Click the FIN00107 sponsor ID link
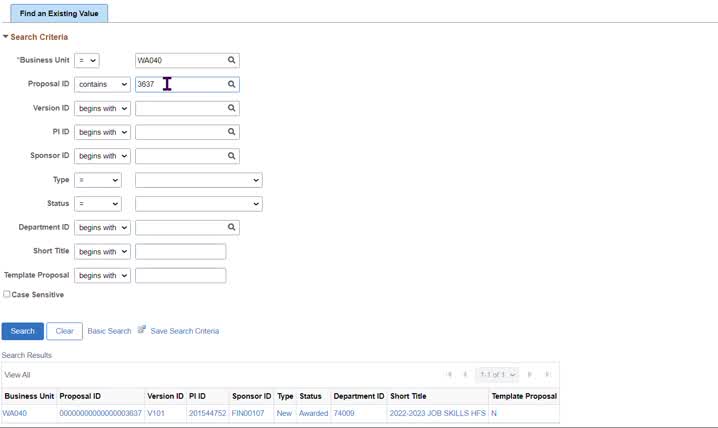Viewport: 718px width, 428px height. (x=248, y=413)
